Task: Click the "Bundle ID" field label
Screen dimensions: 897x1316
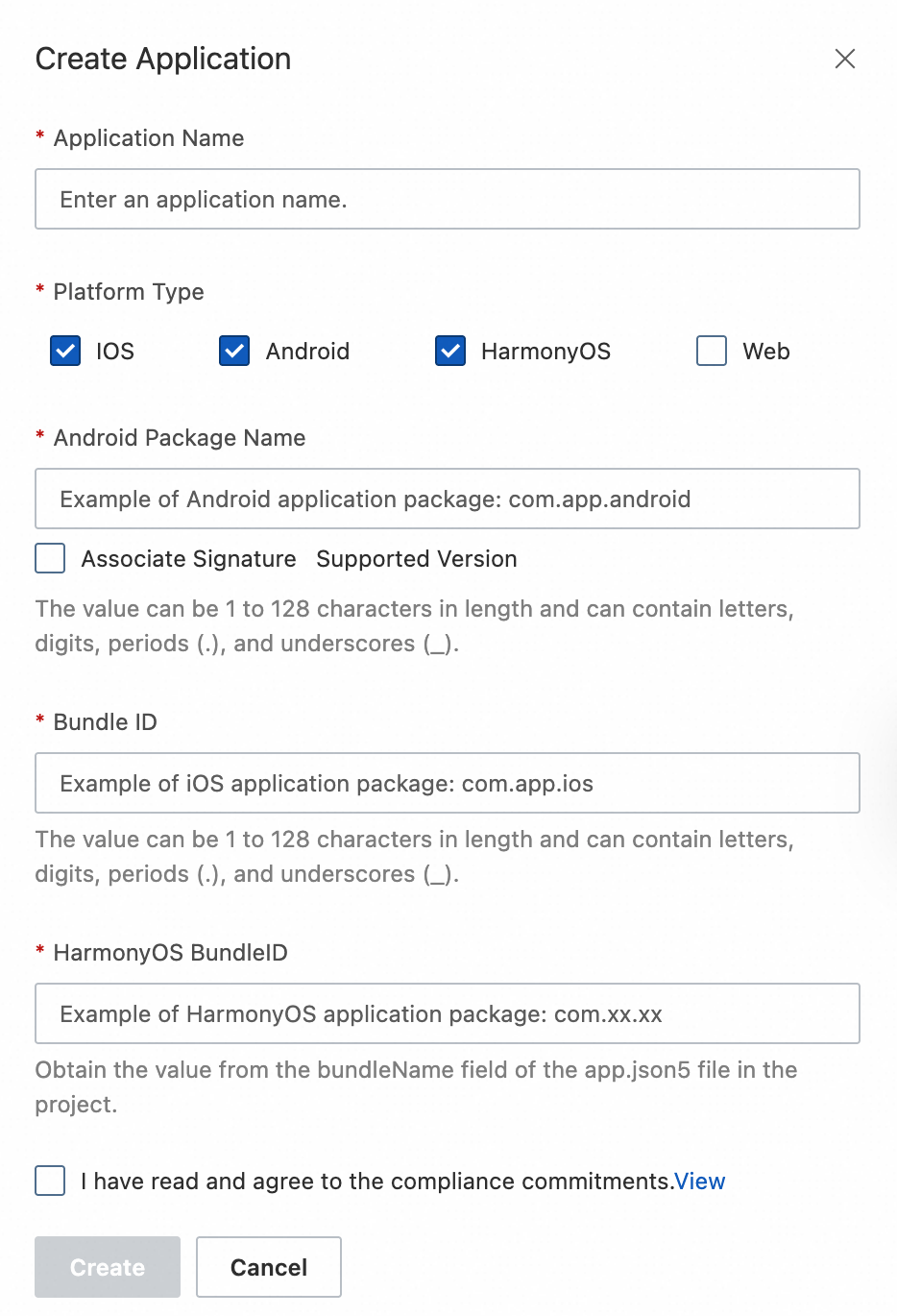Action: point(106,722)
